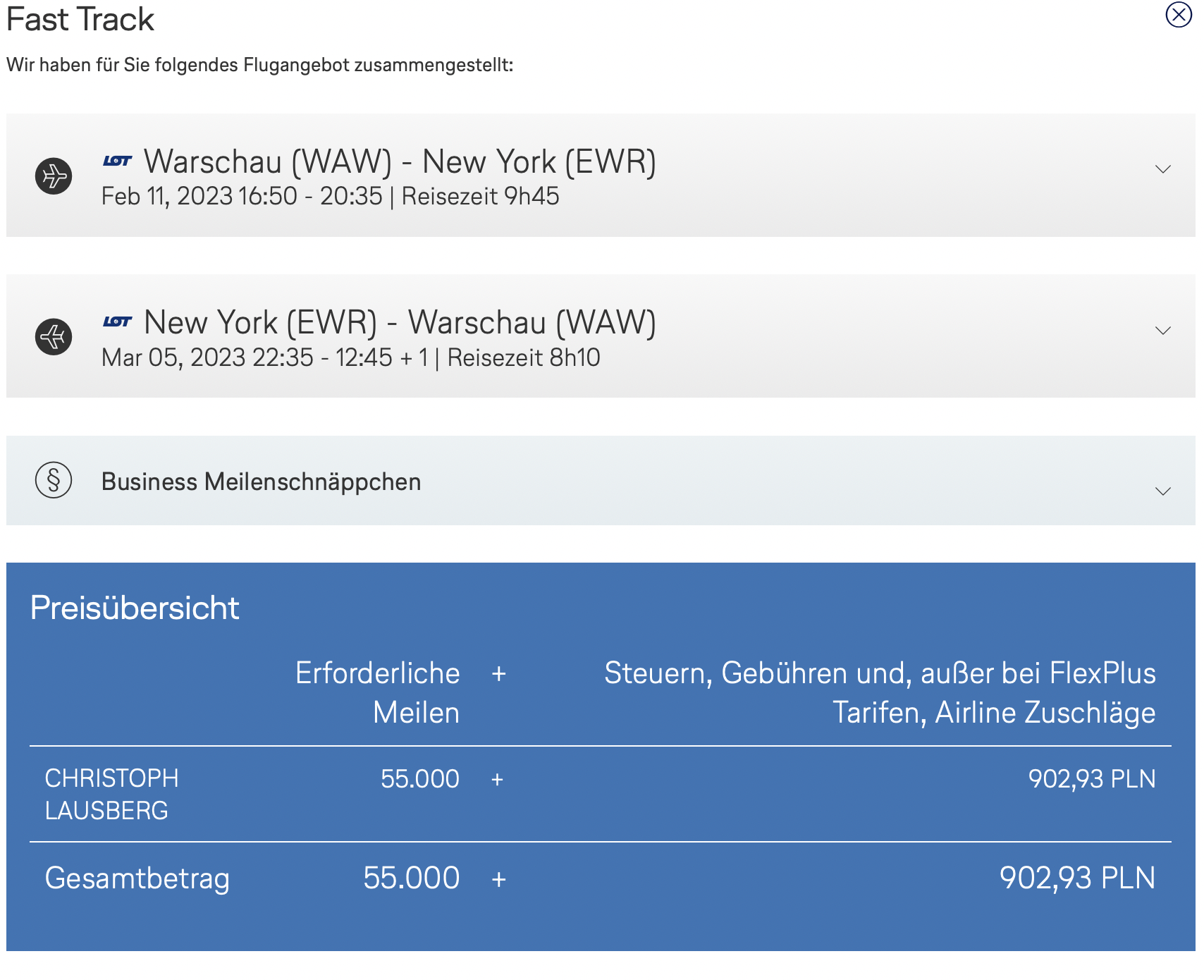
Task: Select the New York (EWR) - Warschau (WAW) title
Action: (x=400, y=323)
